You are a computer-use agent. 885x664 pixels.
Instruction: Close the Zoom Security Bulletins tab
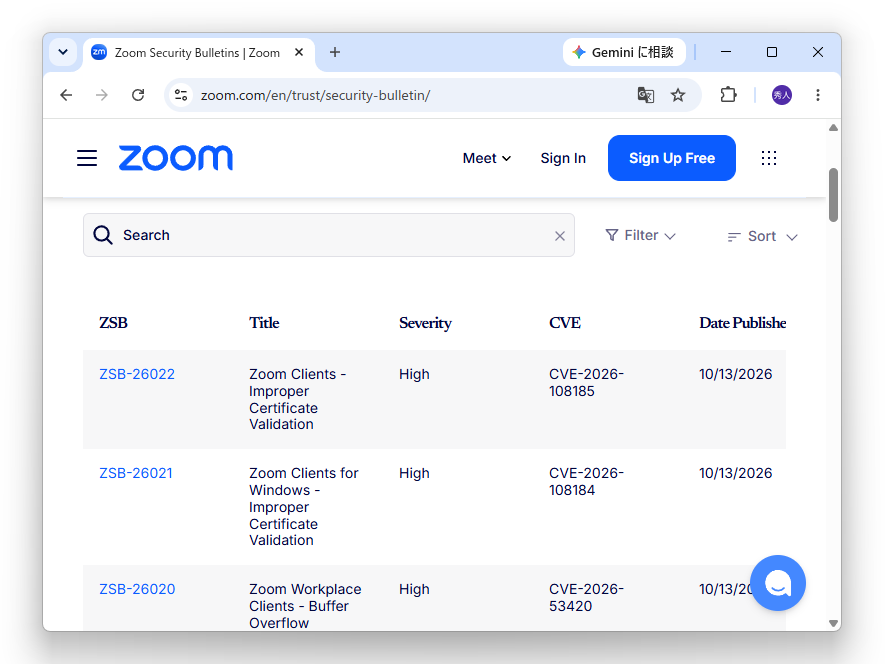[299, 52]
